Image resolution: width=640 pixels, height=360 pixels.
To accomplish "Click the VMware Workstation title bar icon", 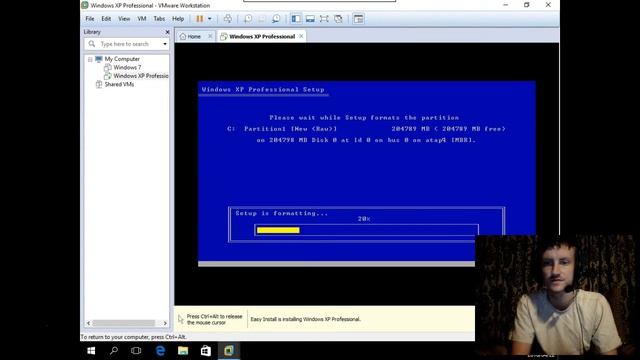I will point(85,5).
